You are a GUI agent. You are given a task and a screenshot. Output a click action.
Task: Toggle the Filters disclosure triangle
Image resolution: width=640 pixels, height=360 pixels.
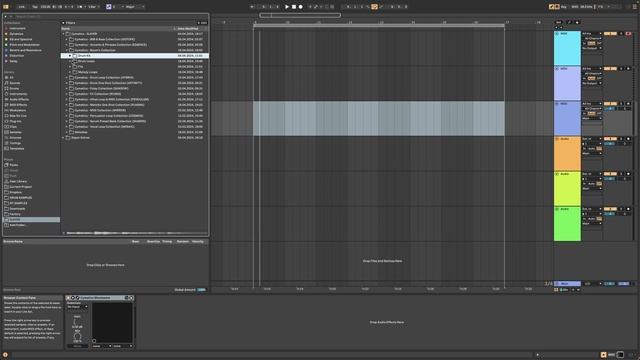tap(63, 23)
